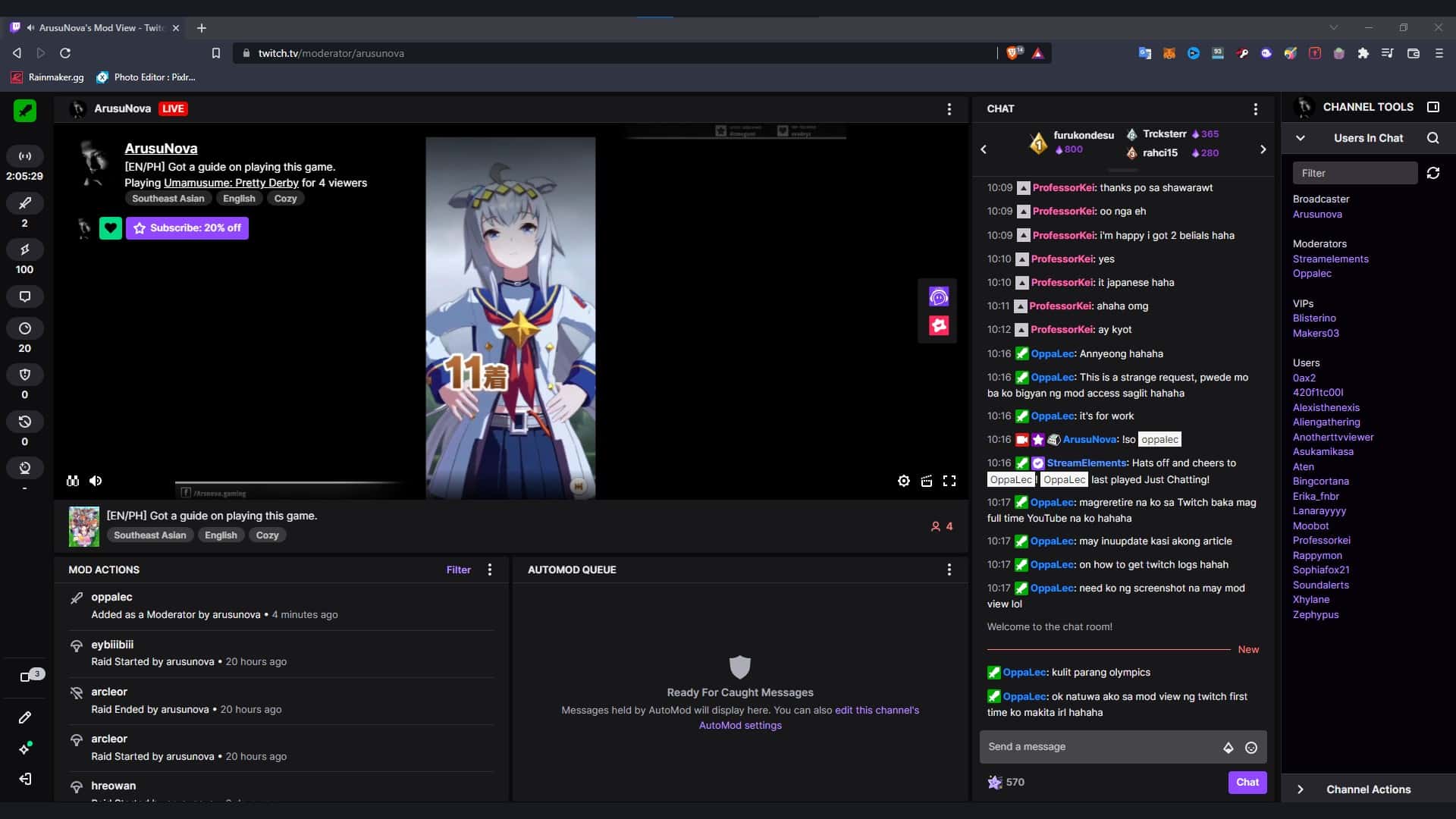Click the bits icon above 100
Image resolution: width=1456 pixels, height=819 pixels.
(x=25, y=249)
